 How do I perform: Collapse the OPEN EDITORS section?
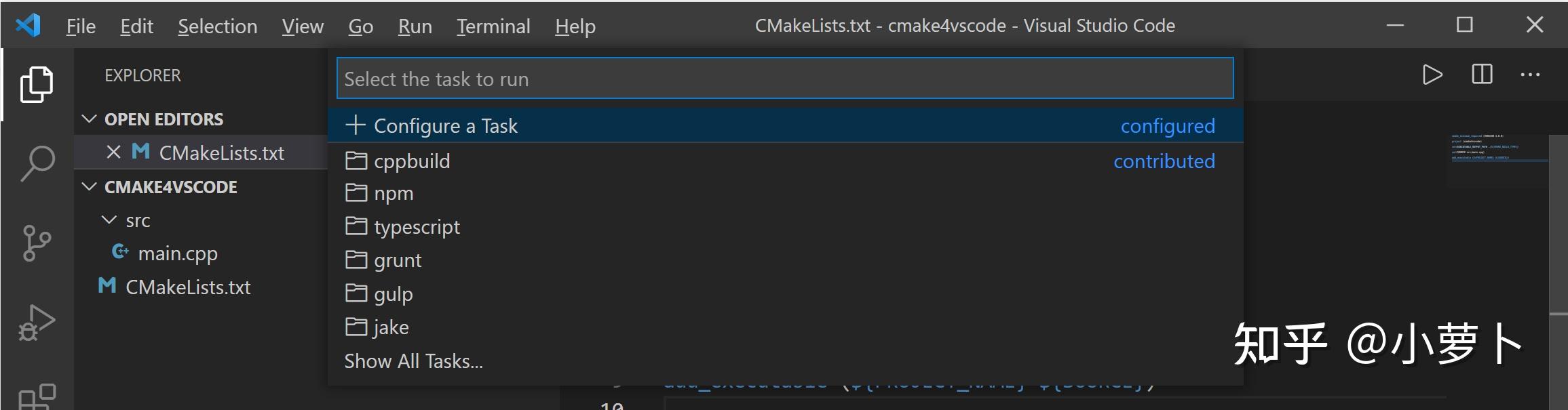(x=90, y=119)
